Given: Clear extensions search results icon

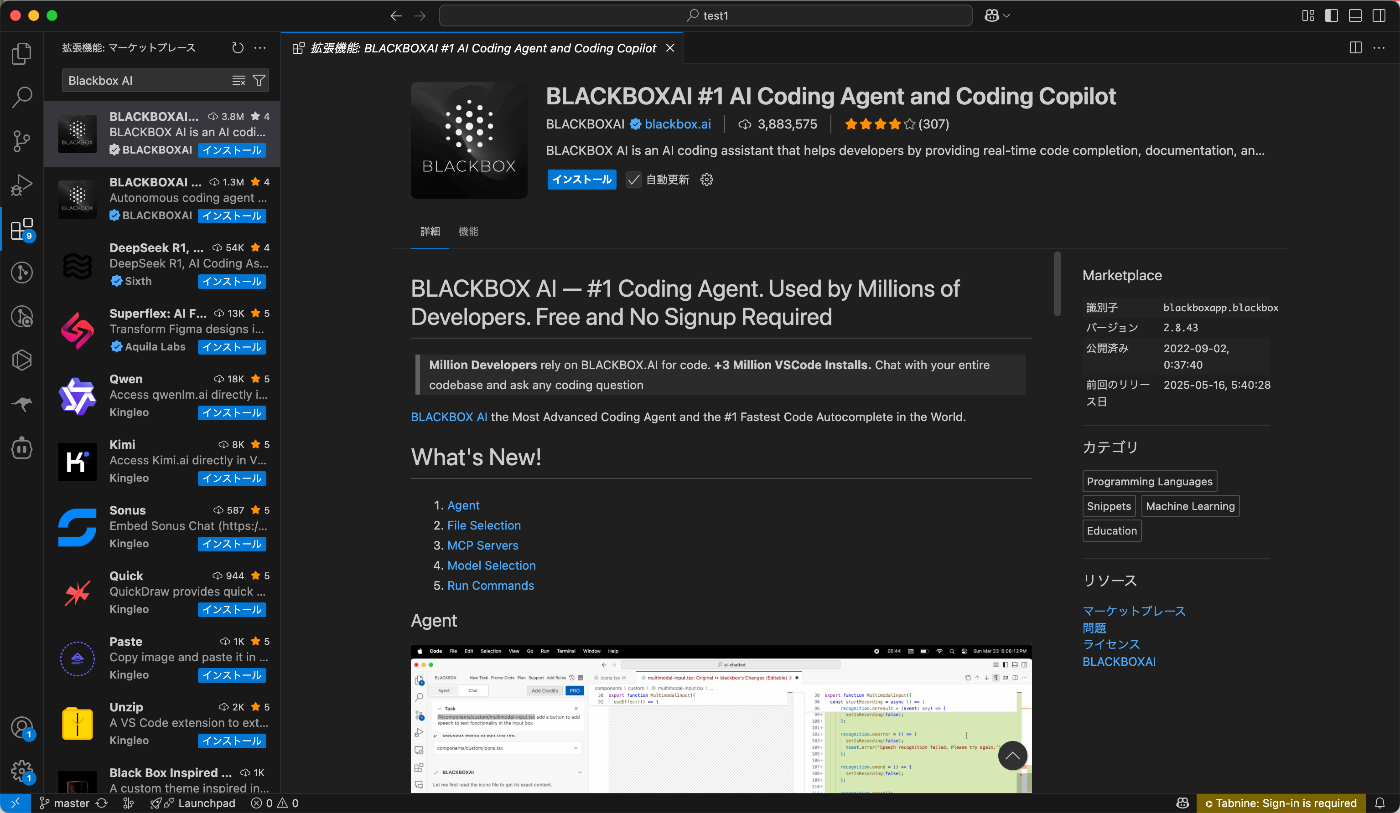Looking at the screenshot, I should click(239, 80).
